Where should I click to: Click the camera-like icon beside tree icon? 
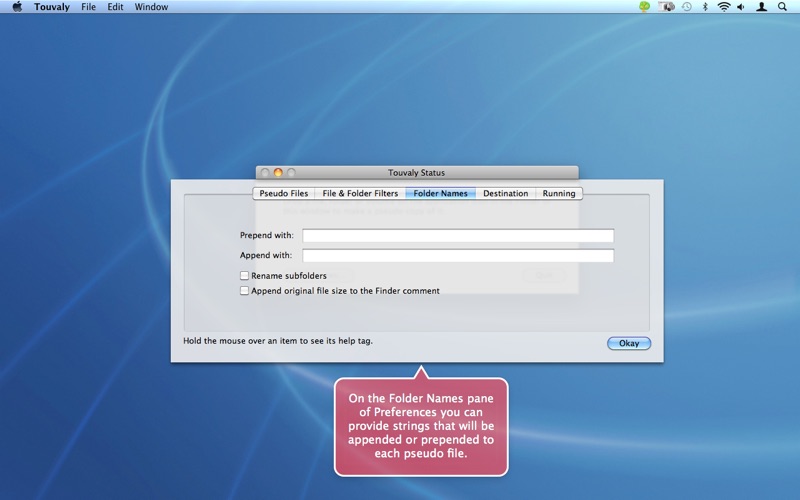tap(666, 7)
